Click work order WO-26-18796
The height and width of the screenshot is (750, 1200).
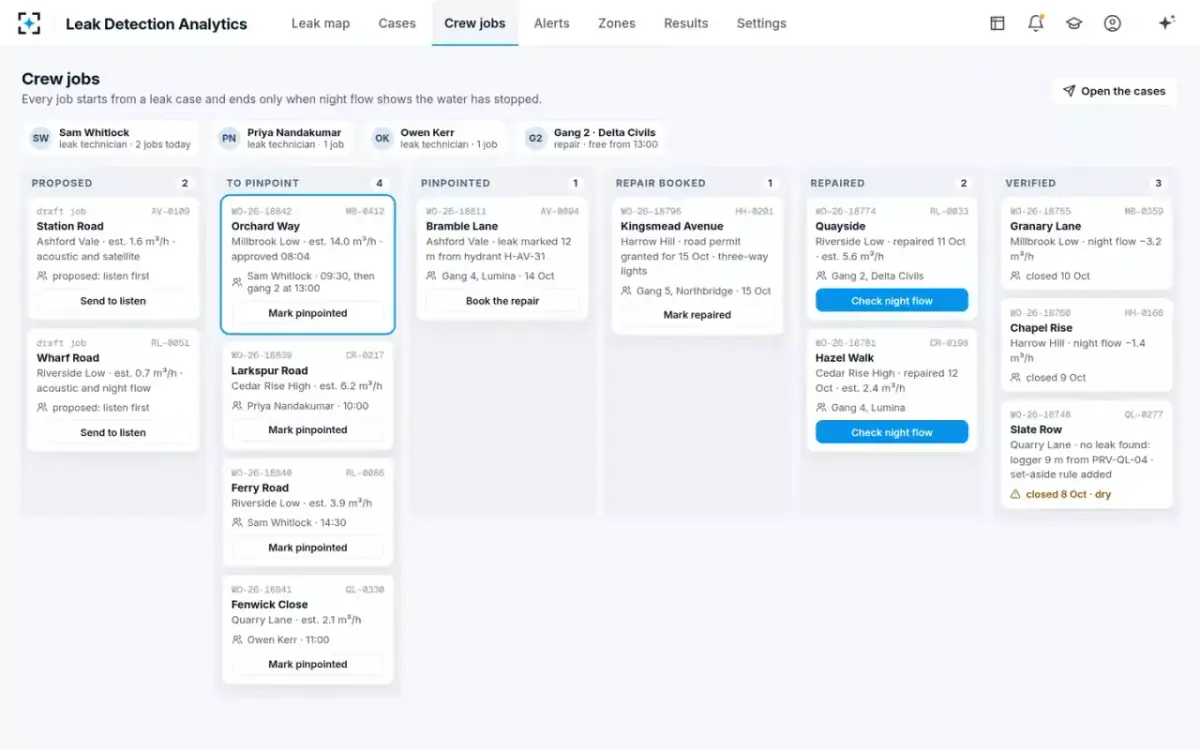coord(651,212)
